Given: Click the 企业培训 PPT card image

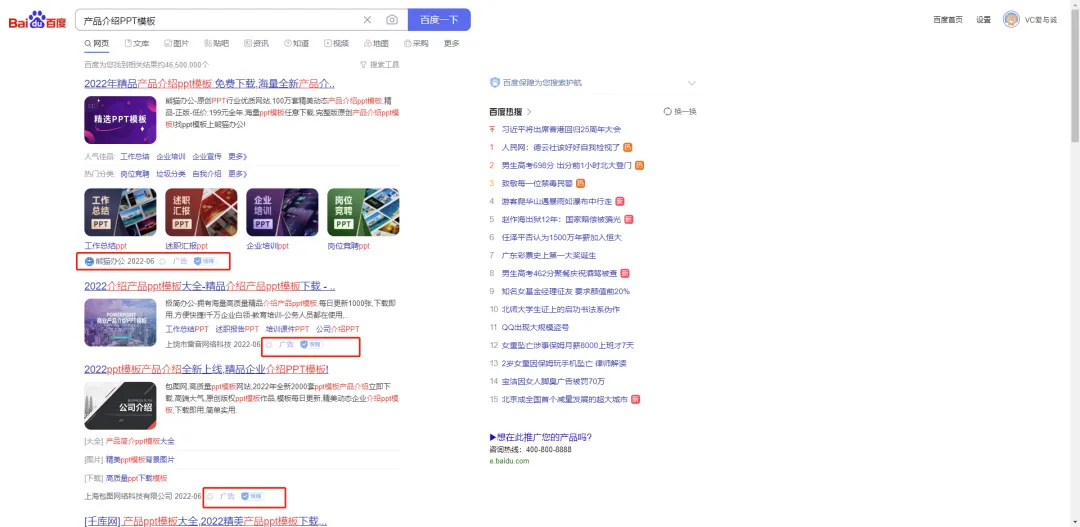Looking at the screenshot, I should [282, 212].
